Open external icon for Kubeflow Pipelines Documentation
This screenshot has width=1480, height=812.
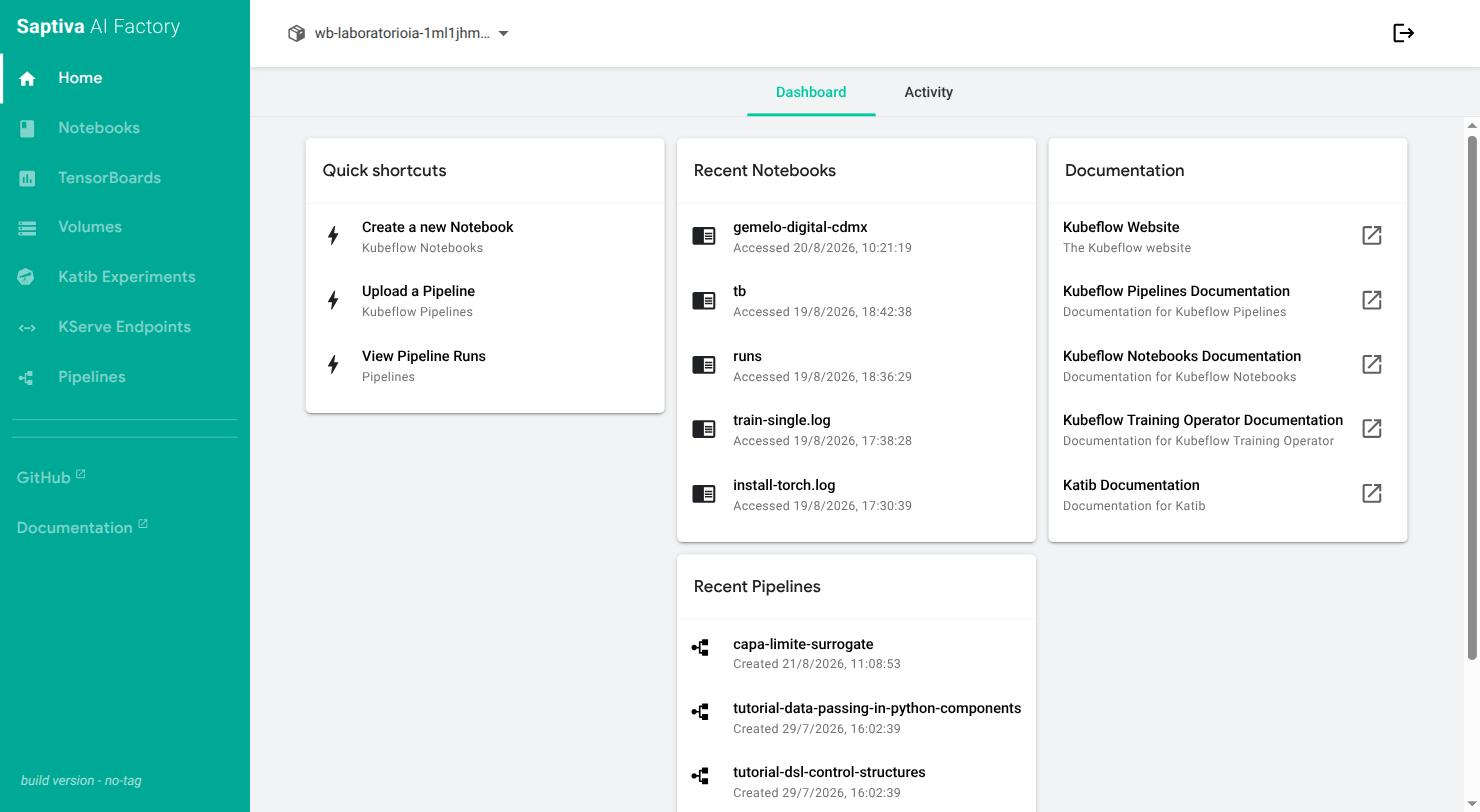pyautogui.click(x=1372, y=300)
